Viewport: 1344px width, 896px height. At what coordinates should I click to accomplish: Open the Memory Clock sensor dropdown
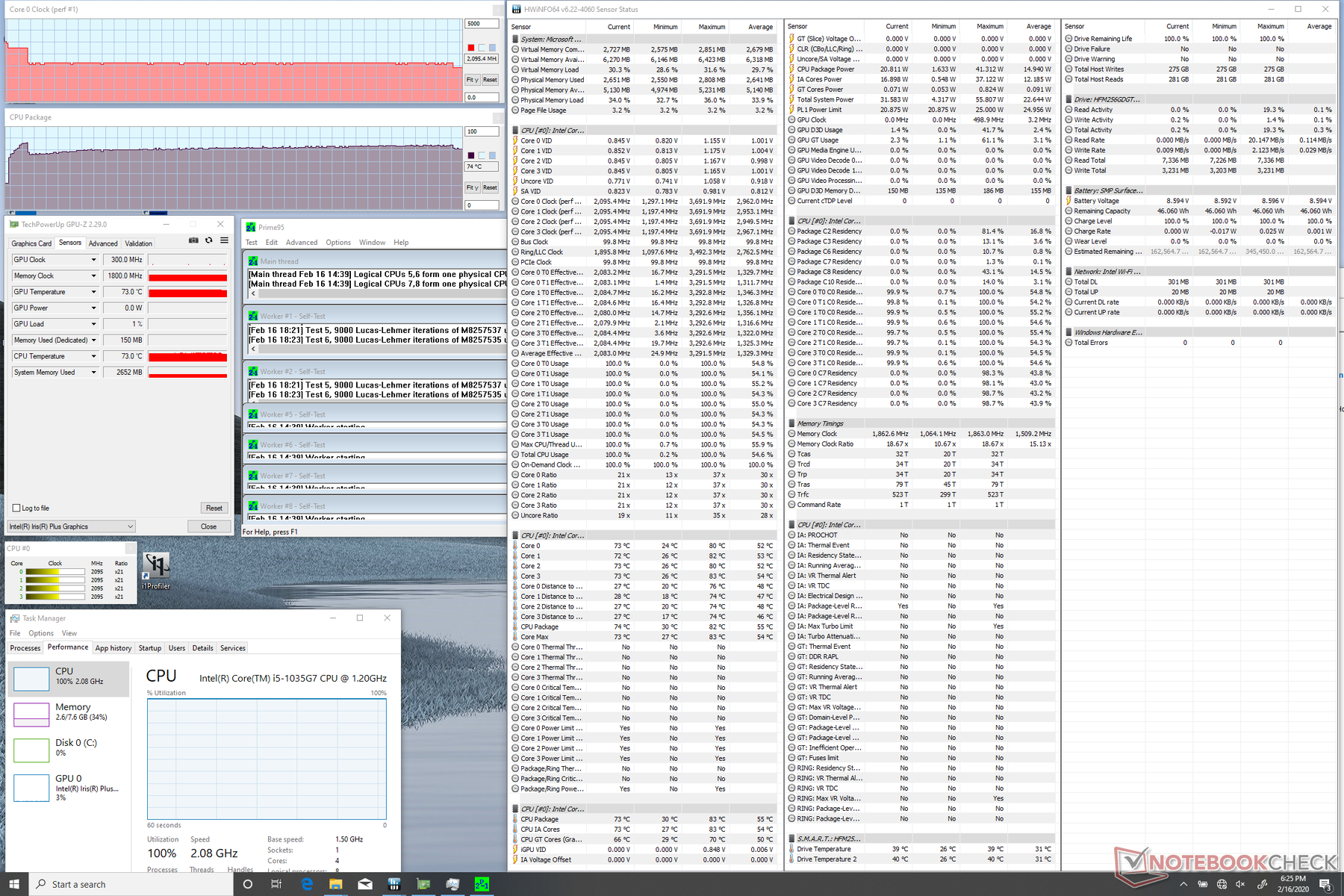(93, 276)
